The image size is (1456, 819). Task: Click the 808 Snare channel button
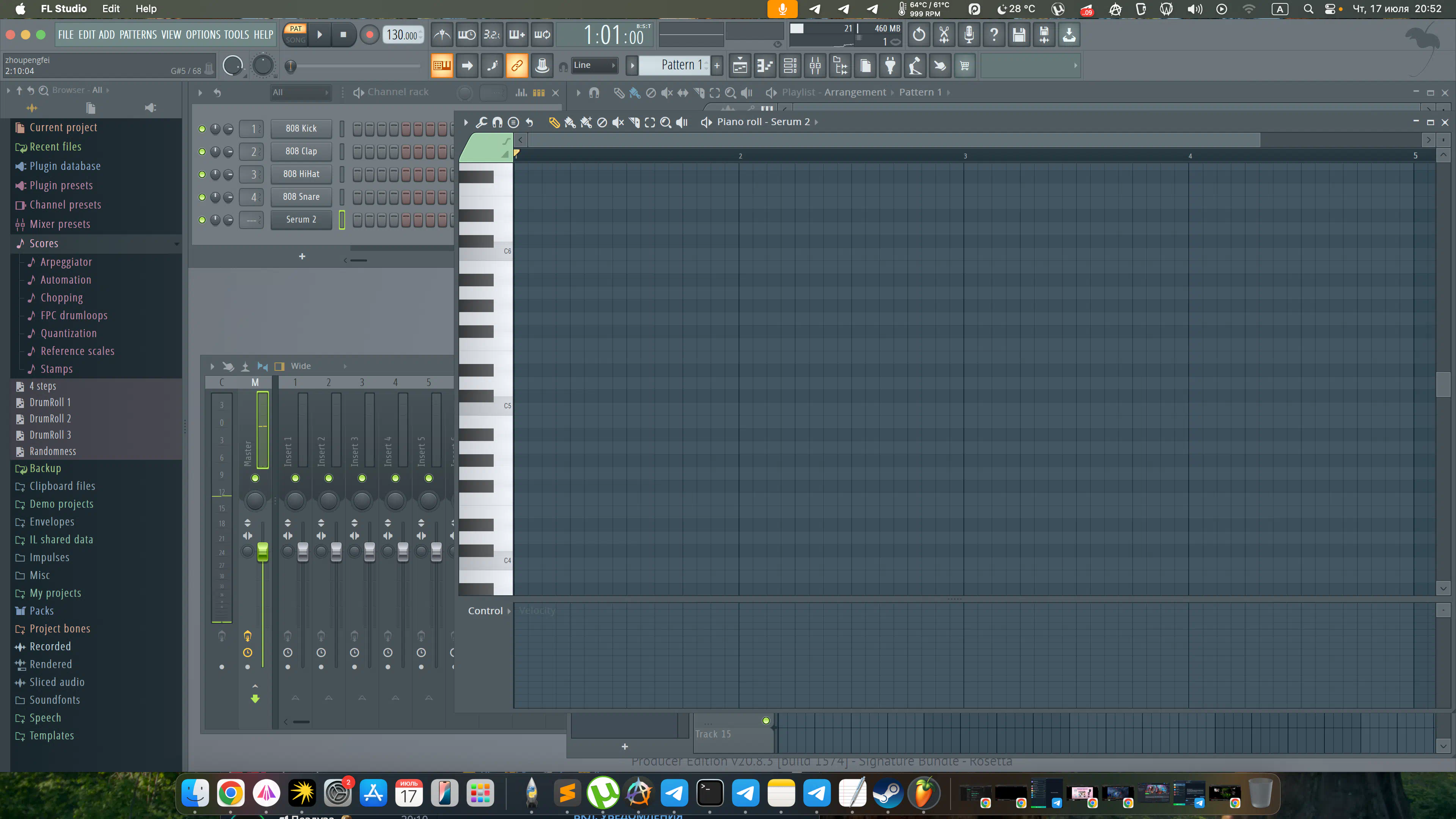pyautogui.click(x=301, y=197)
